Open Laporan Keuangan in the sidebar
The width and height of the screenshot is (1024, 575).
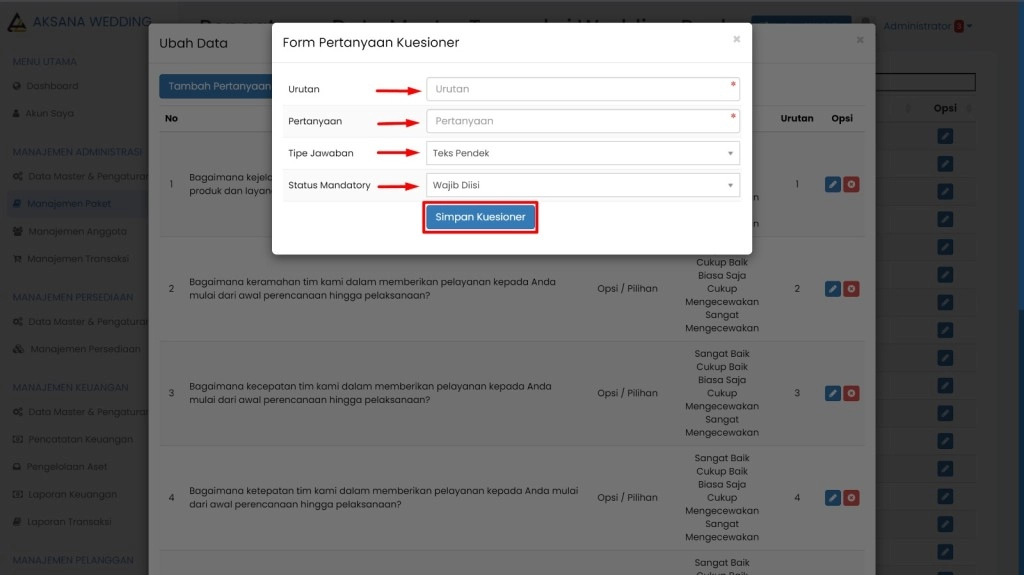coord(72,494)
